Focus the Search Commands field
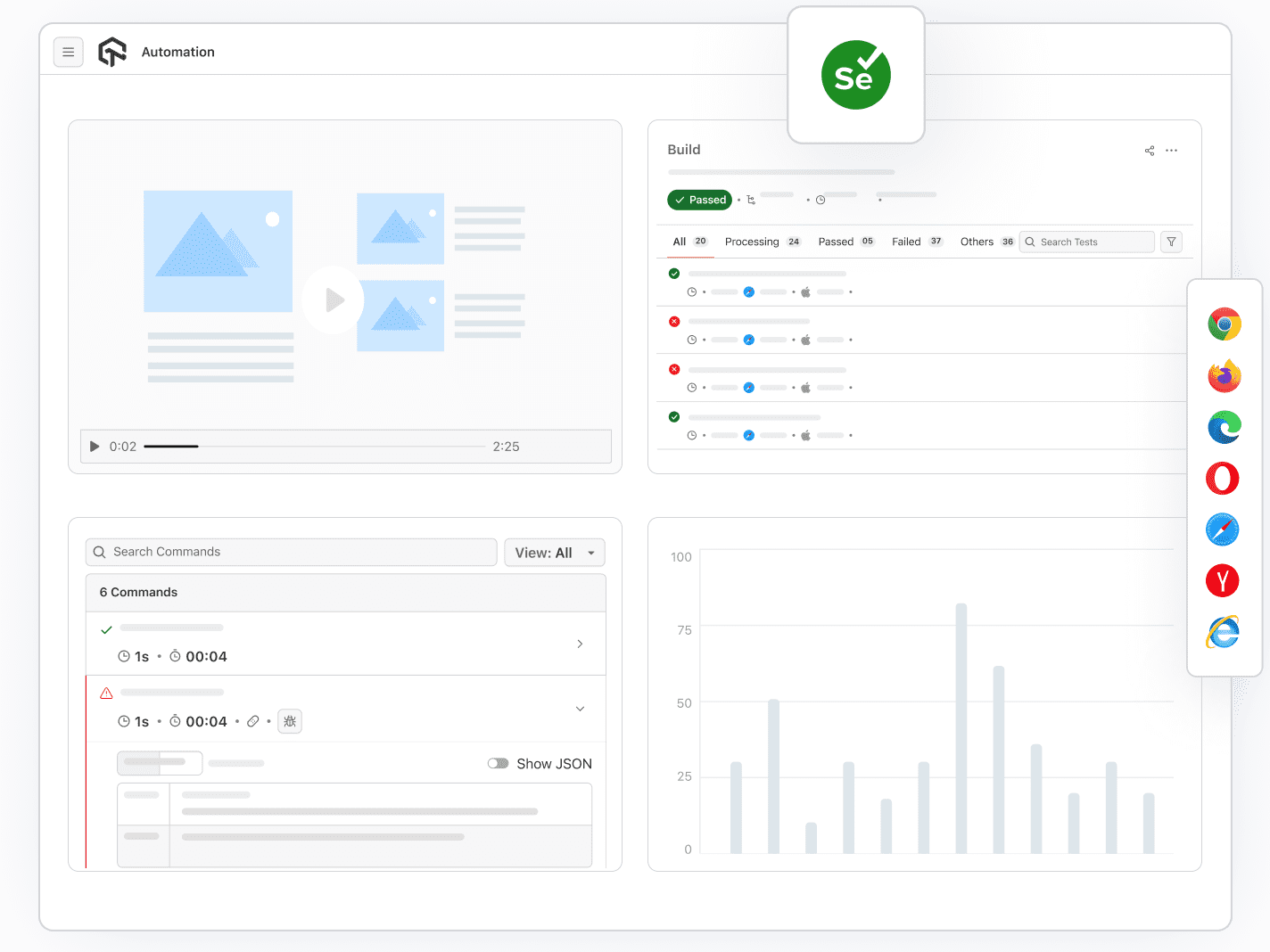This screenshot has height=952, width=1270. (x=292, y=552)
